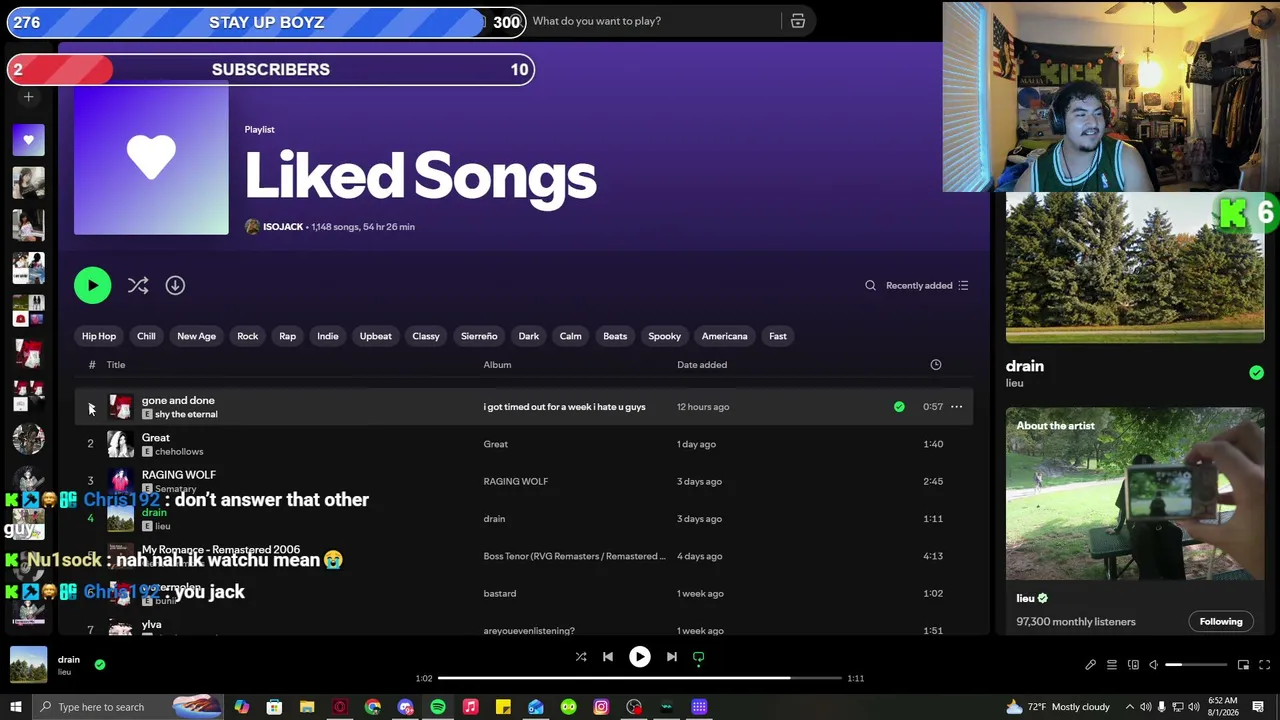Select the Beats genre chip
Screen dimensions: 1280x720
[x=615, y=336]
